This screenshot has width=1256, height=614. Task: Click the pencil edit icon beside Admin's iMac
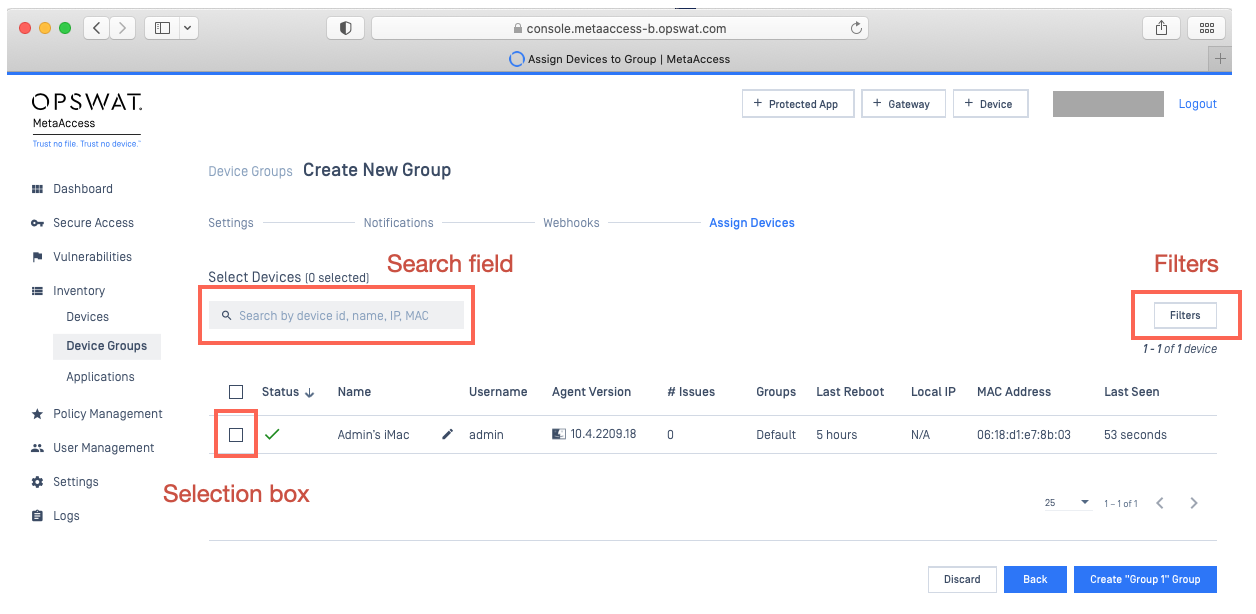point(448,435)
